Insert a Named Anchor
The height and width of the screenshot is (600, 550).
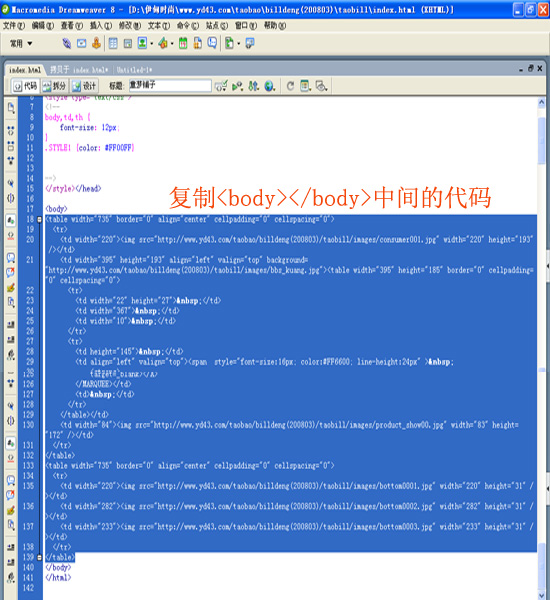click(96, 43)
